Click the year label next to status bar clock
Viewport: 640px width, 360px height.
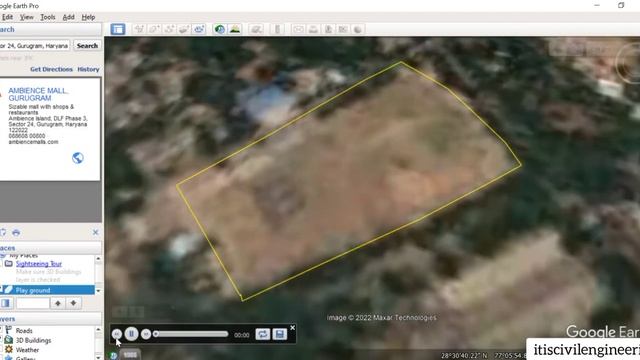click(x=130, y=355)
